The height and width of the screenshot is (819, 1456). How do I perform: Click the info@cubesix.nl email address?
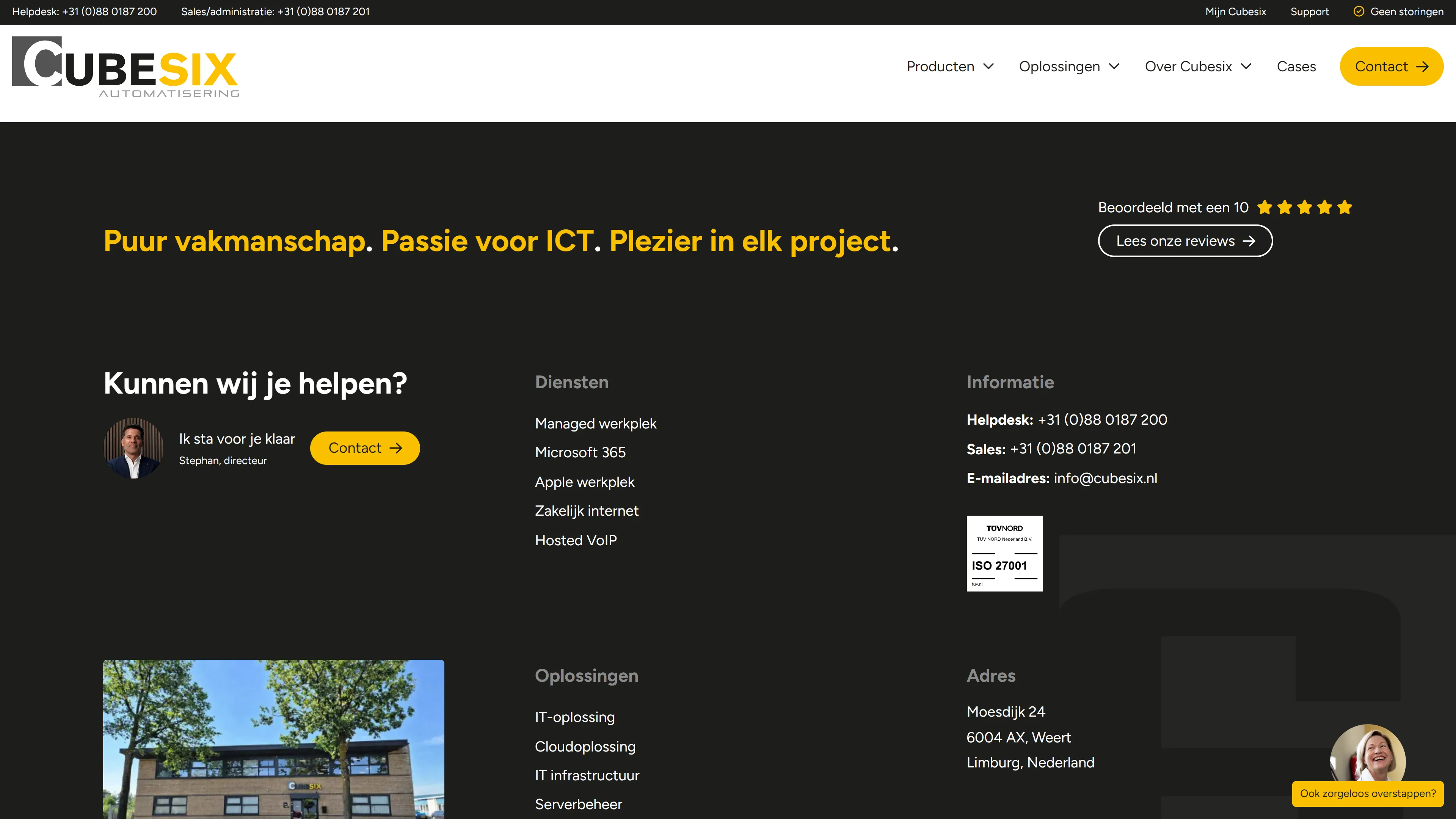pos(1106,479)
